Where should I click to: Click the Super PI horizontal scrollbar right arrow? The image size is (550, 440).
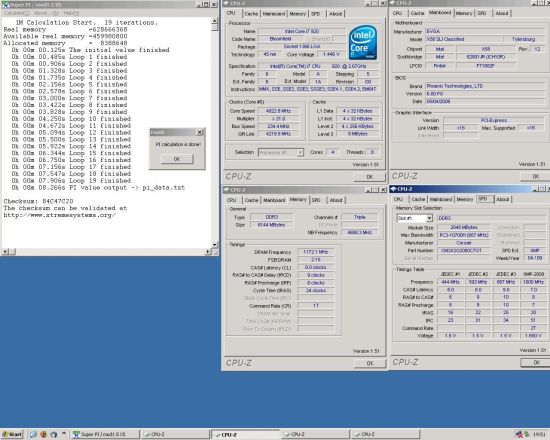click(208, 251)
